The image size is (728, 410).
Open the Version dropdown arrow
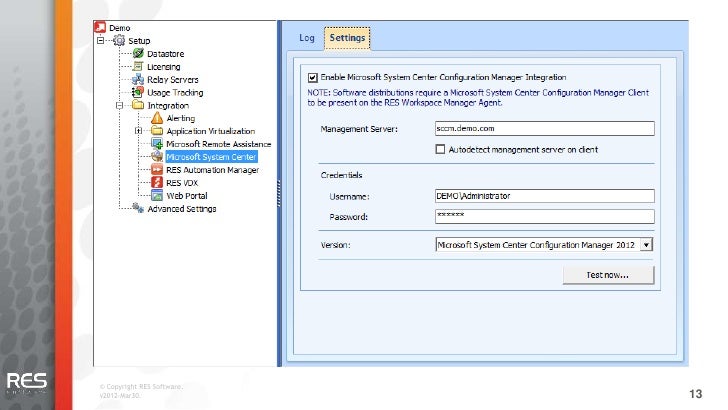(x=646, y=245)
